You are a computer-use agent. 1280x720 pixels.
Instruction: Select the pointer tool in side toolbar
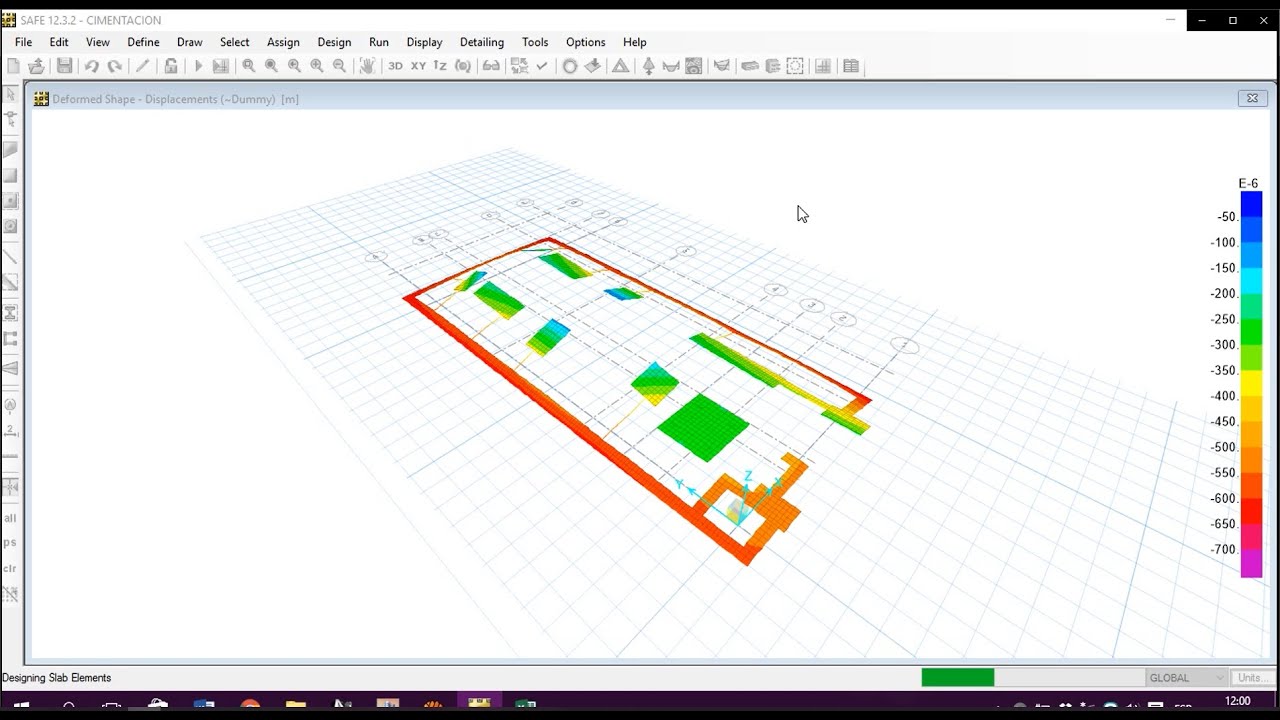pos(10,94)
